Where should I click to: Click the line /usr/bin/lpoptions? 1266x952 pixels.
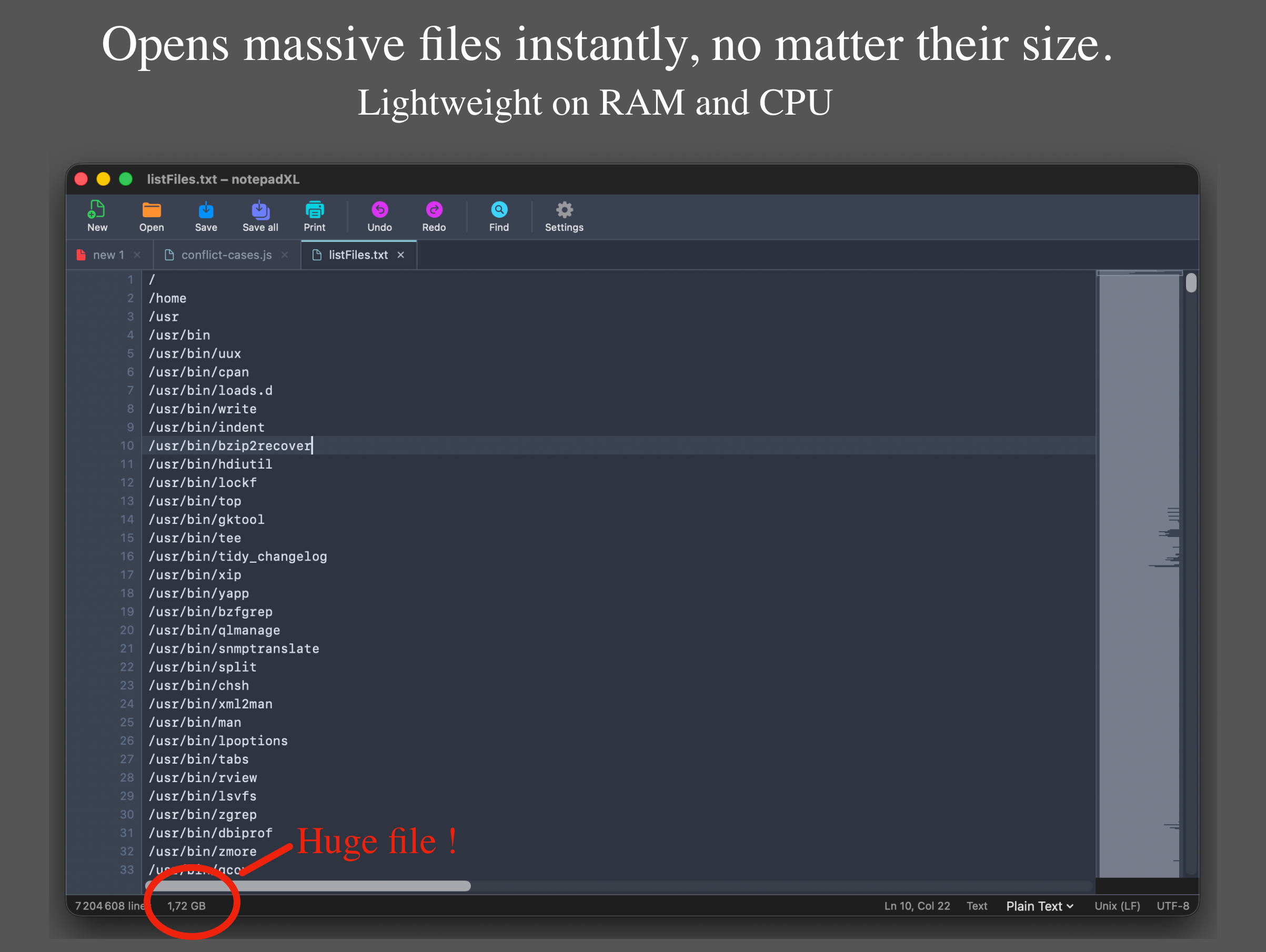click(x=218, y=741)
